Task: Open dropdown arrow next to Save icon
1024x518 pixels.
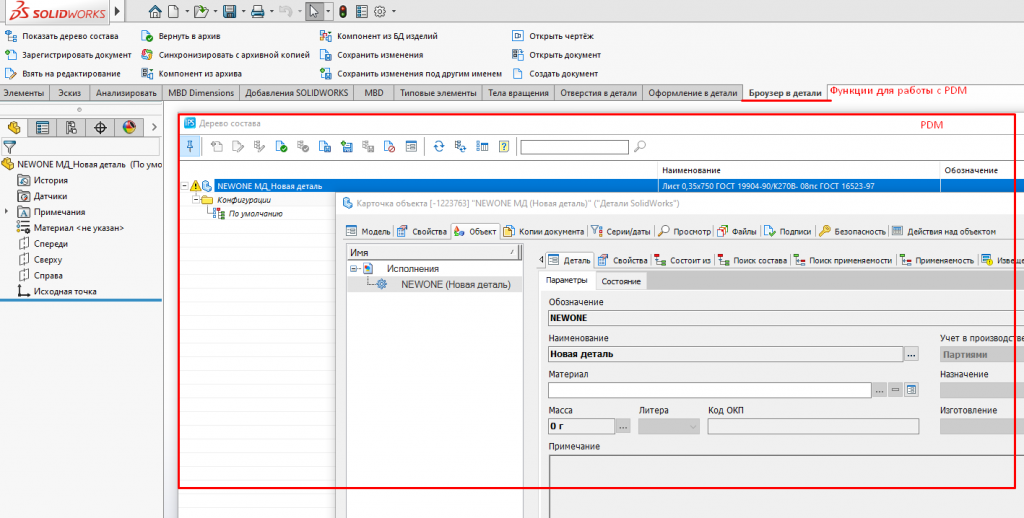Action: (243, 12)
